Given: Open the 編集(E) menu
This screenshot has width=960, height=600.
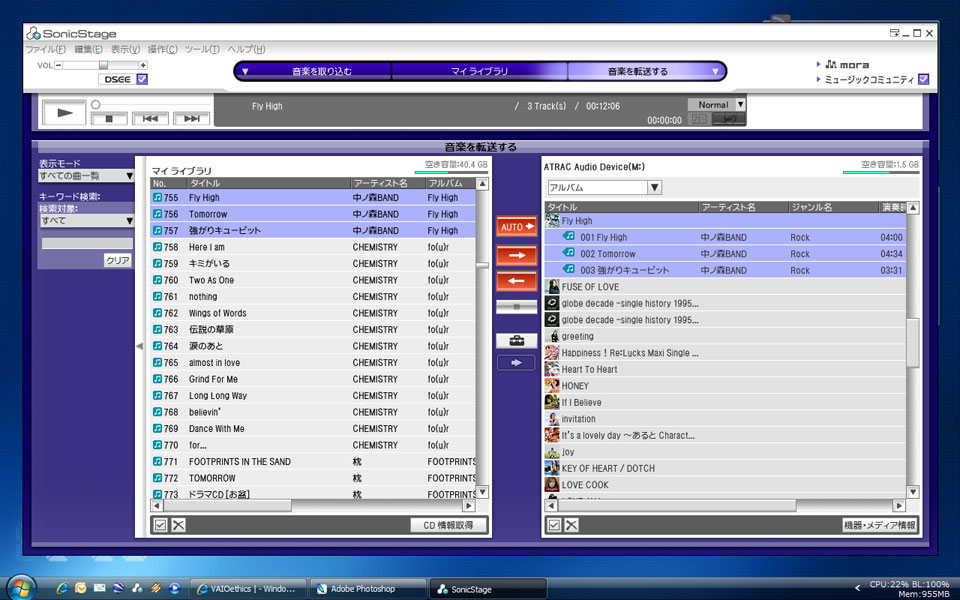Looking at the screenshot, I should coord(89,49).
